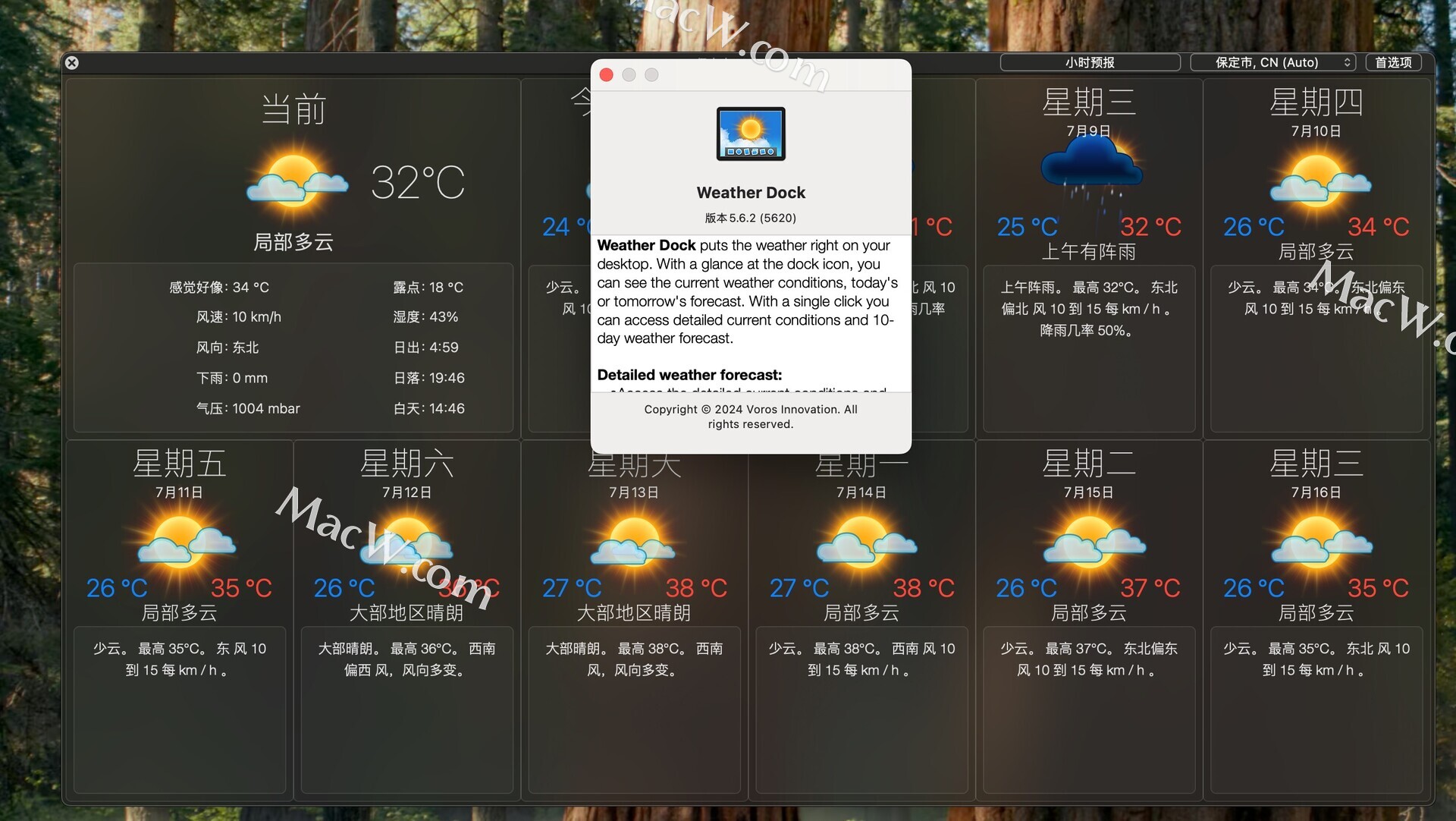Click 星期五 high temperature 35 °C
Viewport: 1456px width, 821px height.
241,587
